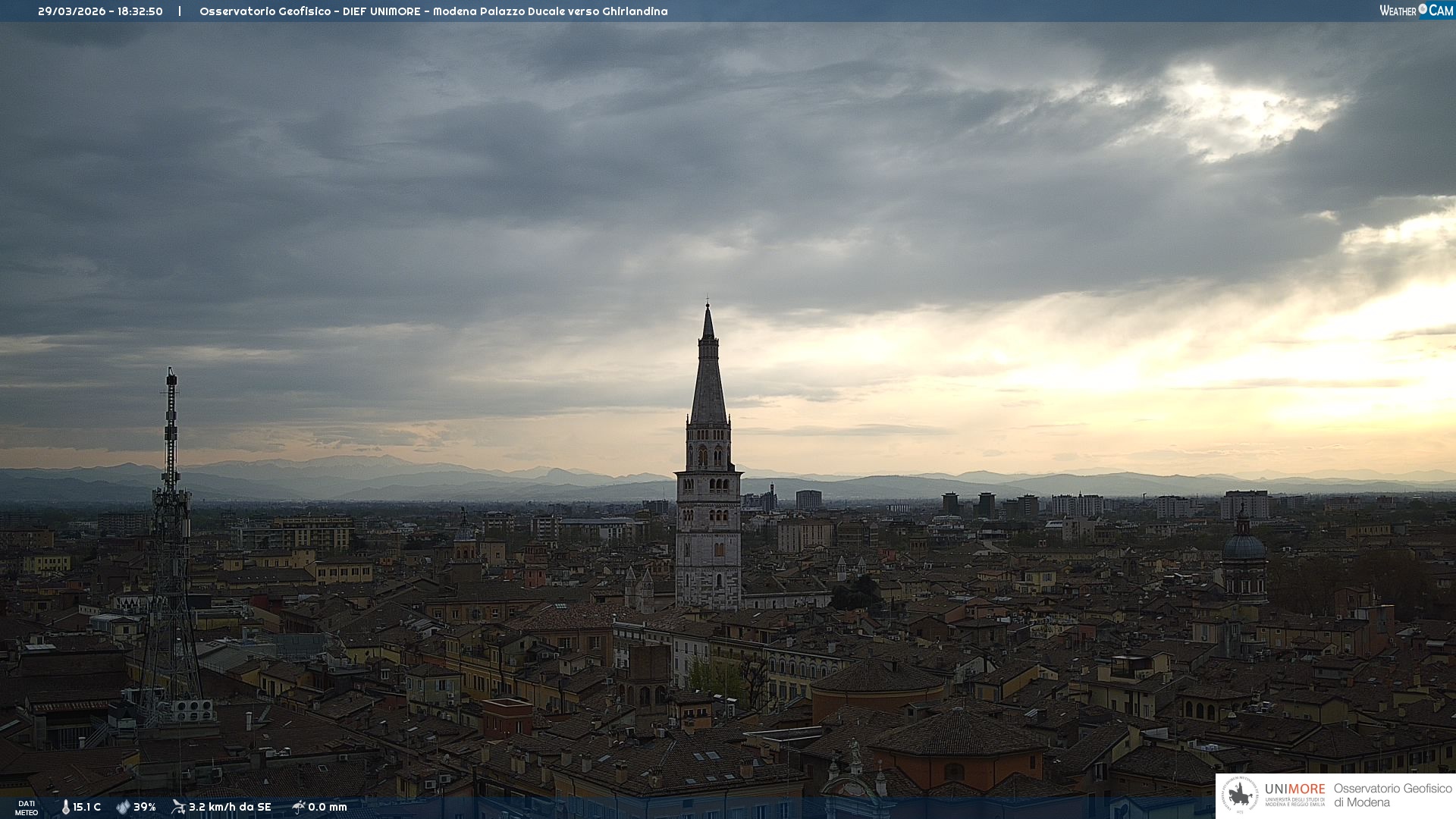1456x819 pixels.
Task: Click the date and time stamp
Action: pos(100,11)
